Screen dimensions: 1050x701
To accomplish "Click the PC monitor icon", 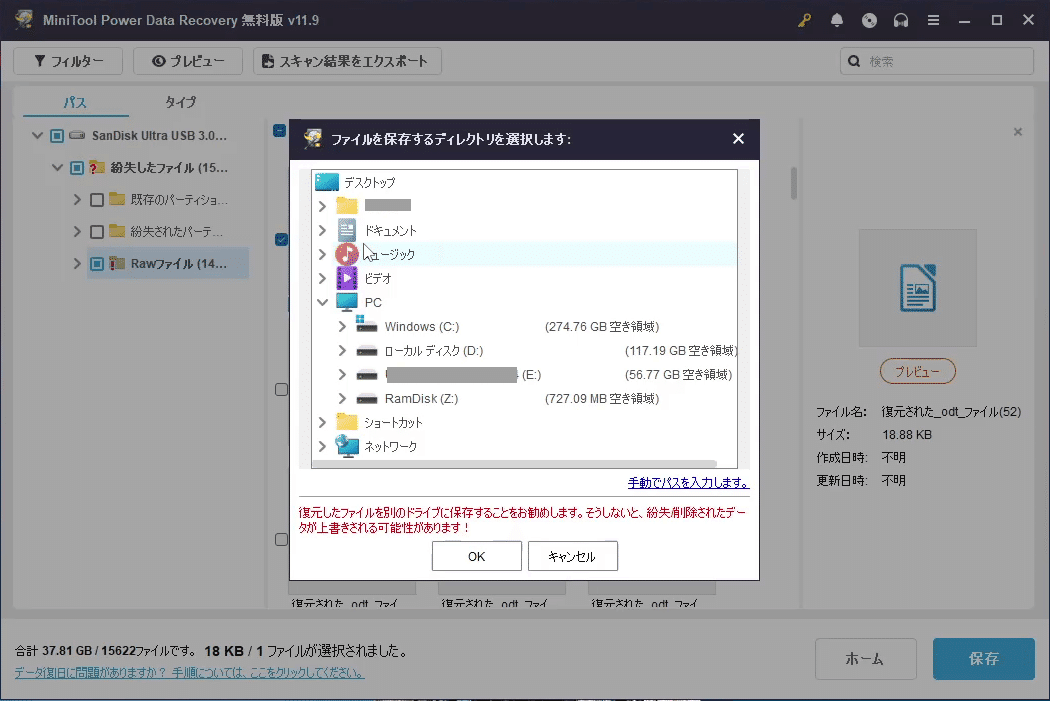I will tap(347, 303).
